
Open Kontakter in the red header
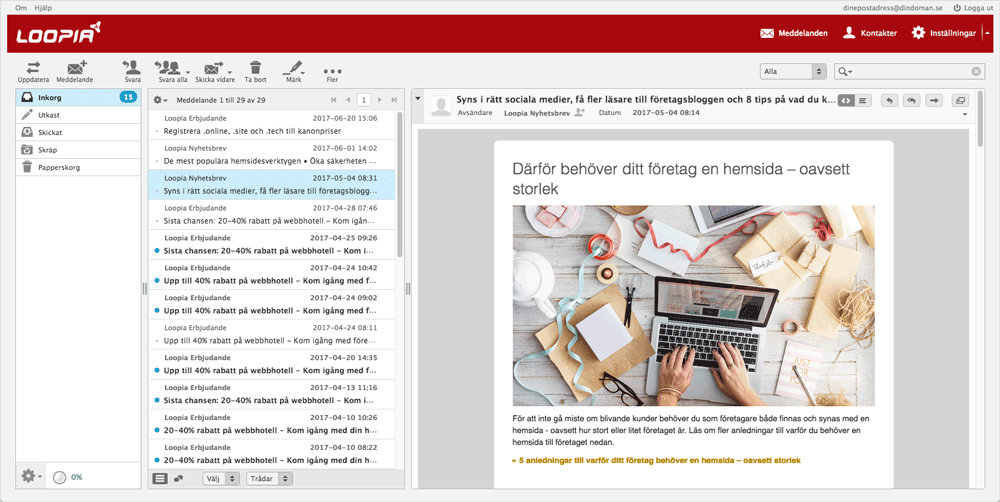tap(870, 33)
